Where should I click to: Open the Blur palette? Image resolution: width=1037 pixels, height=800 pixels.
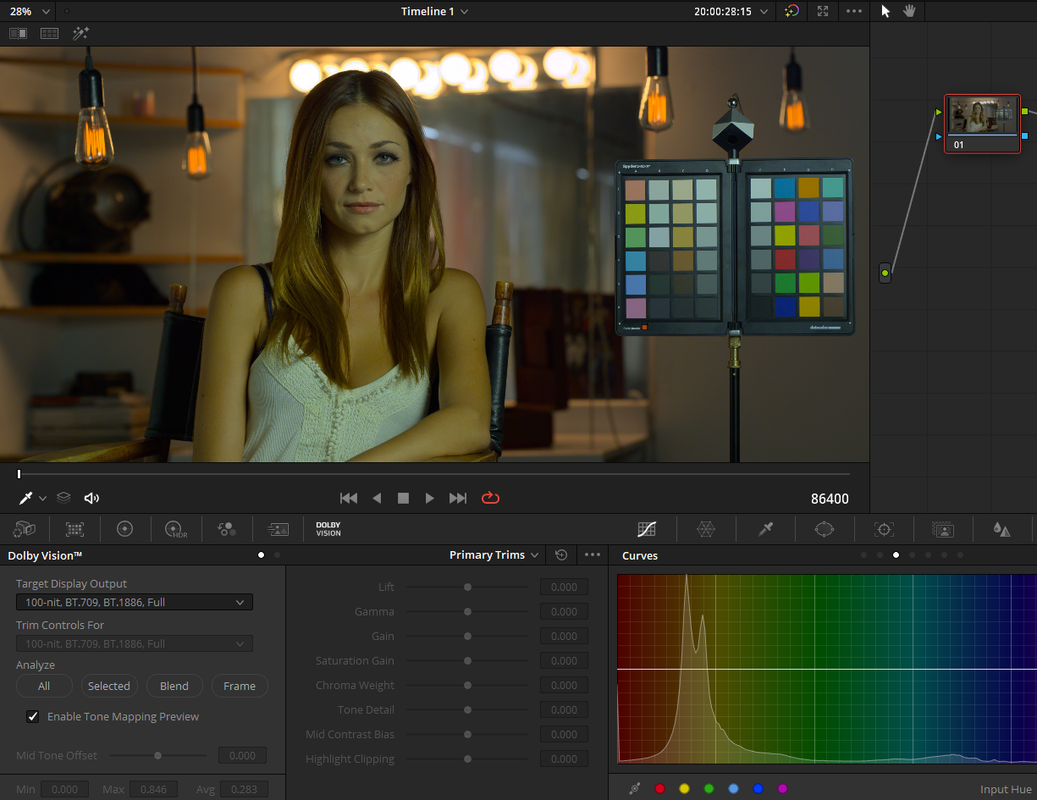tap(1001, 529)
